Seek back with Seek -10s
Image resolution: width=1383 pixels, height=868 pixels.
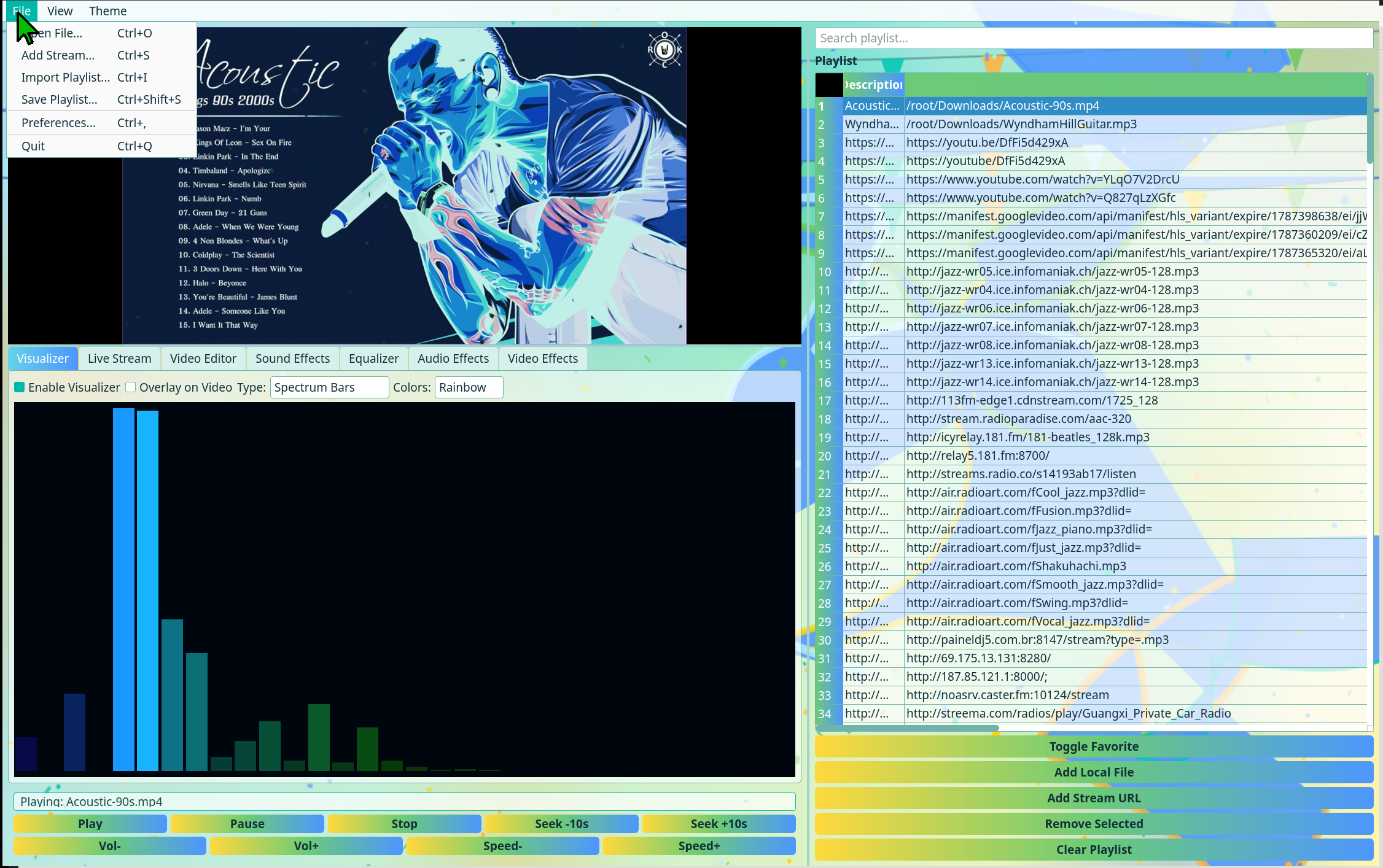pos(562,824)
